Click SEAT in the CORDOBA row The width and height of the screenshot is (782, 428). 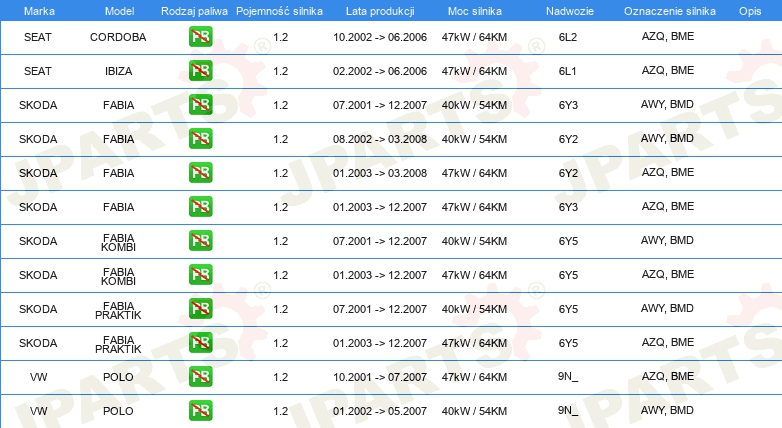tap(38, 37)
